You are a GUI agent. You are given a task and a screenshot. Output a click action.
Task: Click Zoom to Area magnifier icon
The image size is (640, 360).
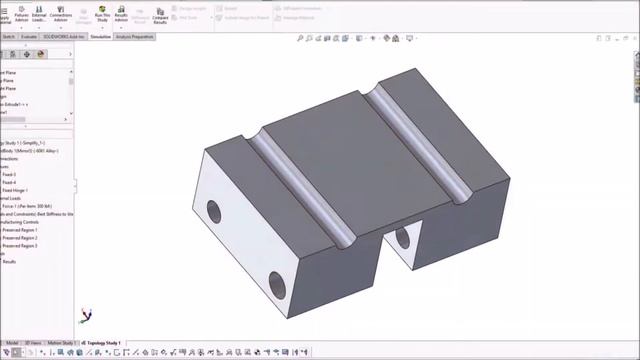[309, 38]
